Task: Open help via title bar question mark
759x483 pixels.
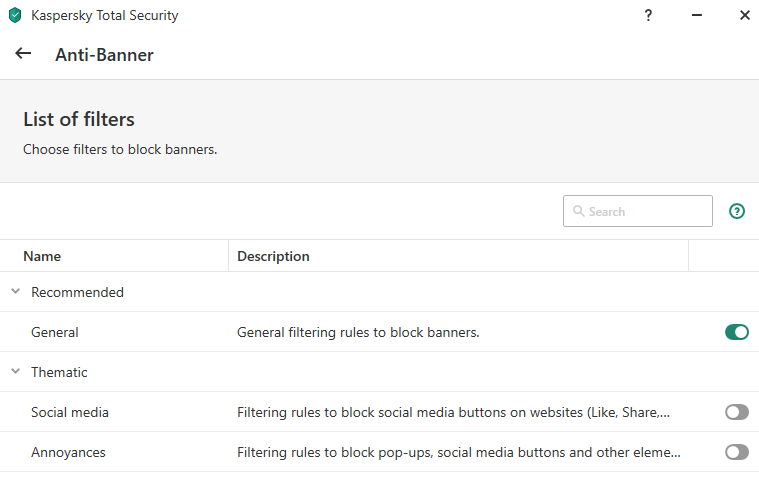Action: point(648,15)
